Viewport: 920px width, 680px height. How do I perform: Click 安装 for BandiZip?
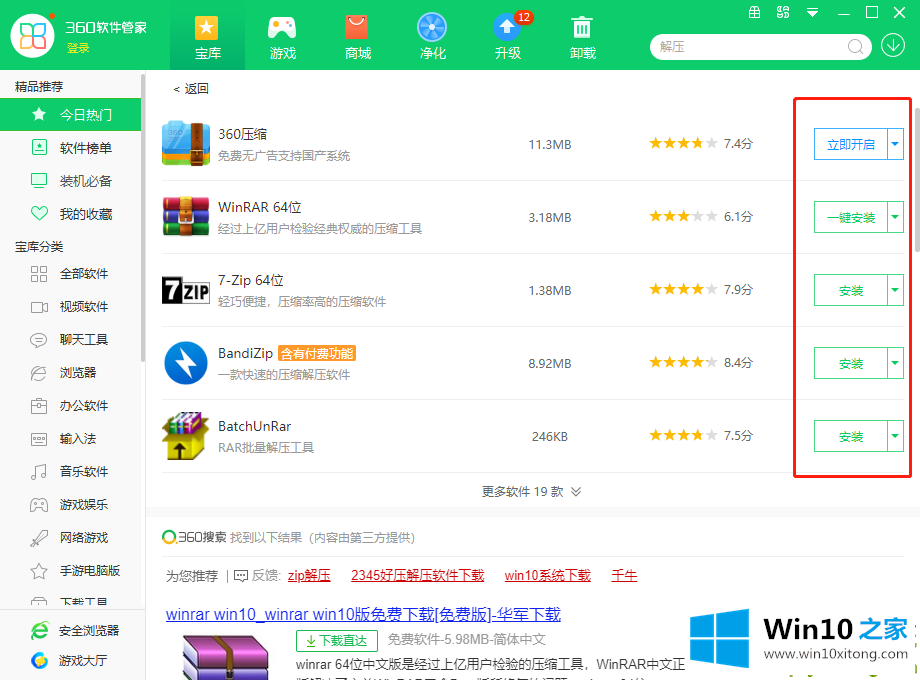[851, 363]
